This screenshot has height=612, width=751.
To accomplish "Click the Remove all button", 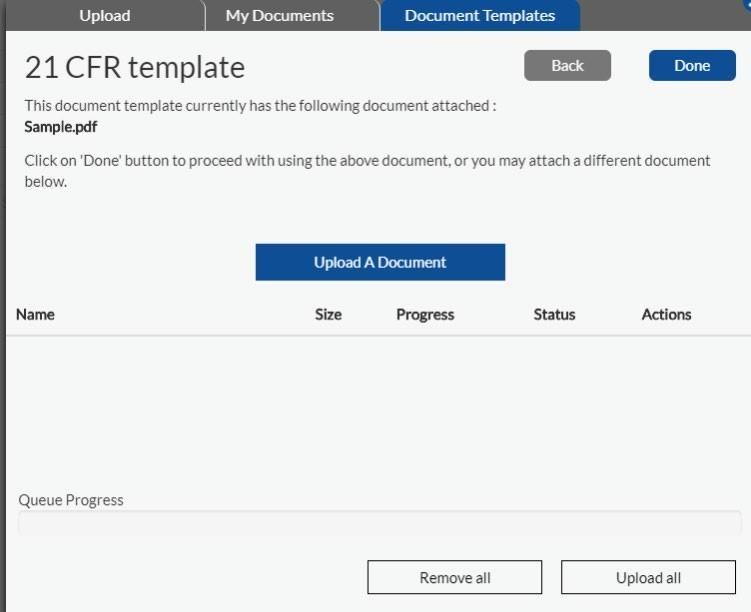I will (455, 578).
